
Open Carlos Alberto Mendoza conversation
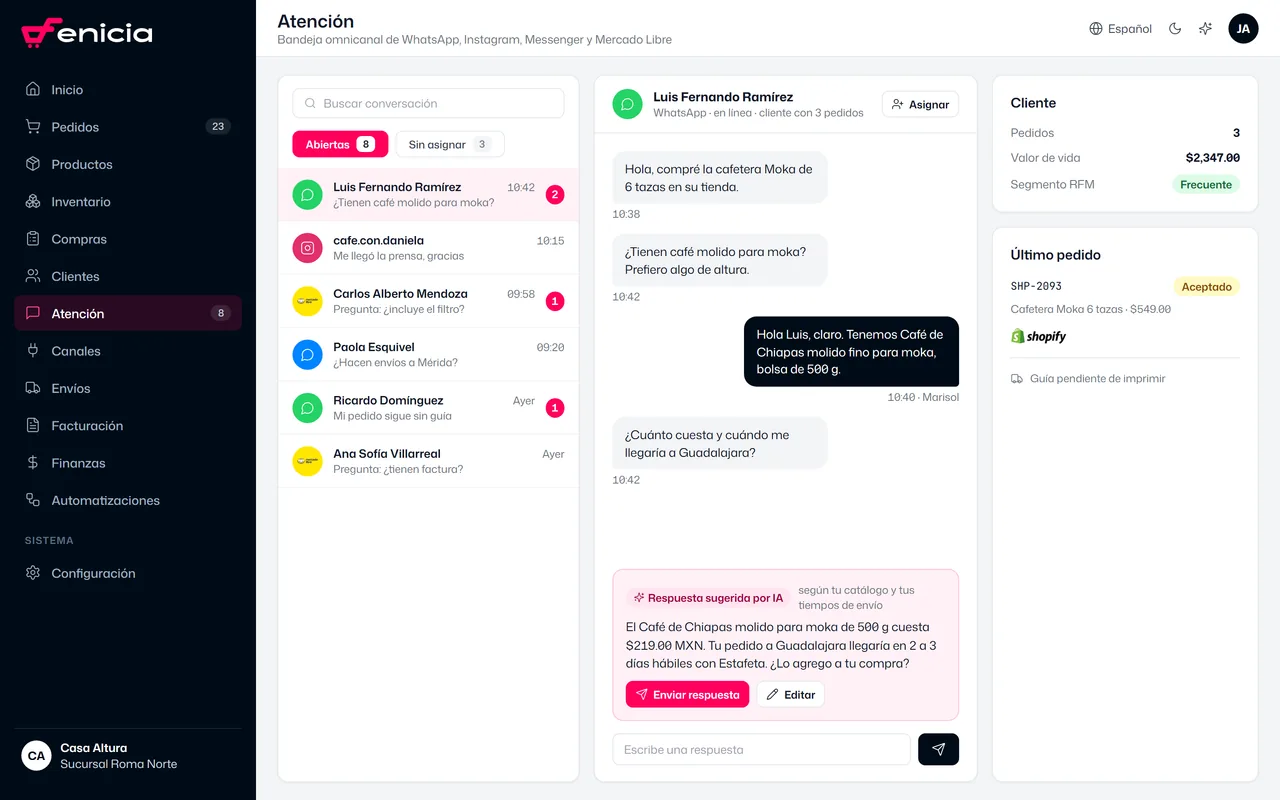tap(428, 301)
